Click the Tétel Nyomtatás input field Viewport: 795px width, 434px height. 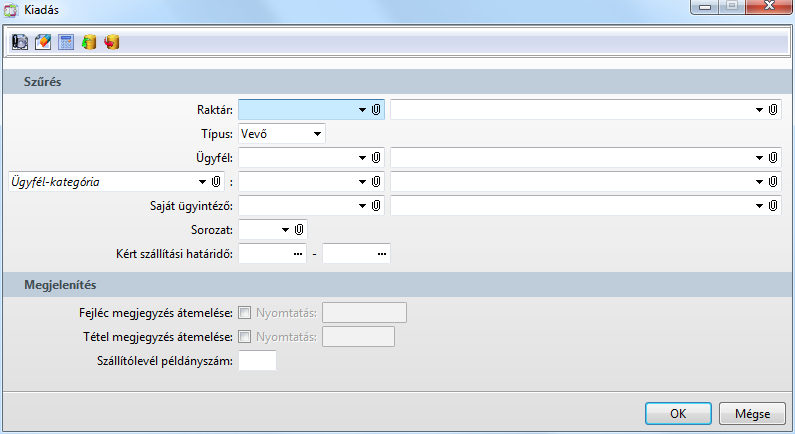coord(358,337)
